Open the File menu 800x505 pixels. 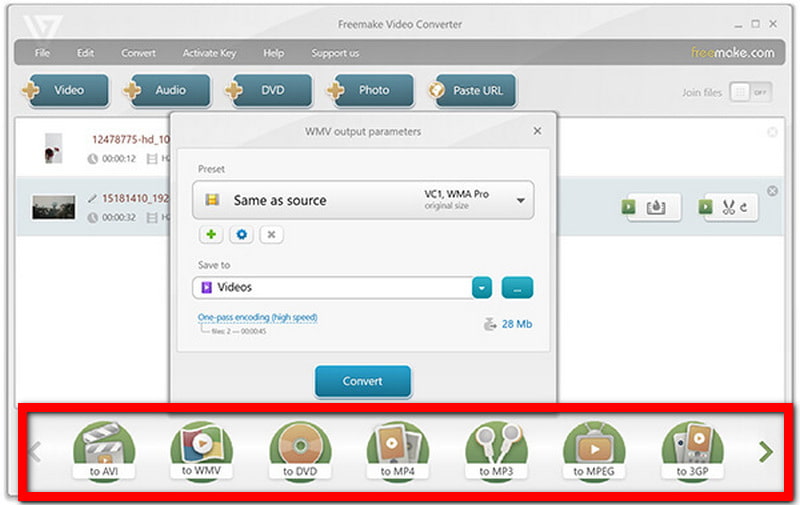[42, 53]
